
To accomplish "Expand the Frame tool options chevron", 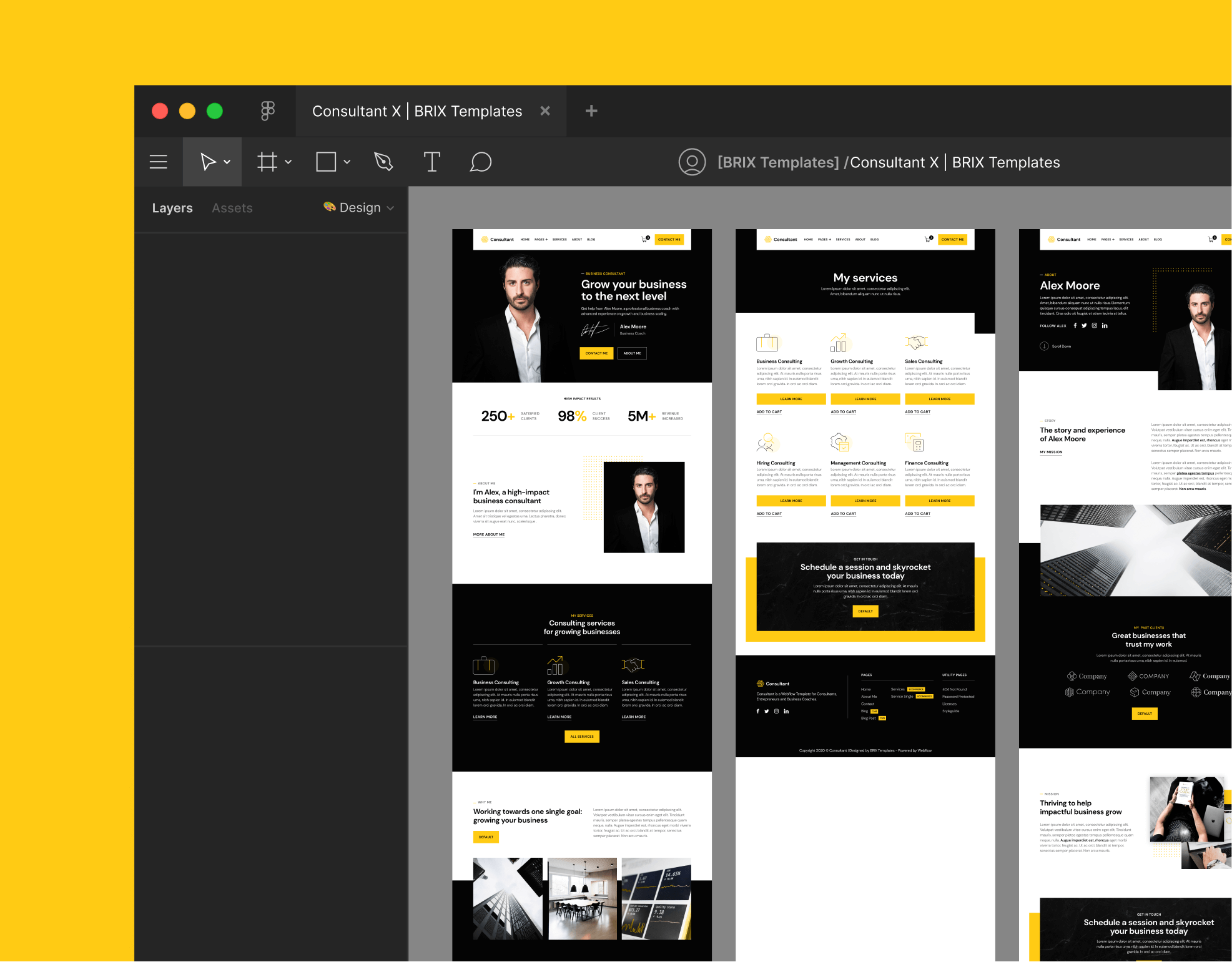I will pos(288,162).
